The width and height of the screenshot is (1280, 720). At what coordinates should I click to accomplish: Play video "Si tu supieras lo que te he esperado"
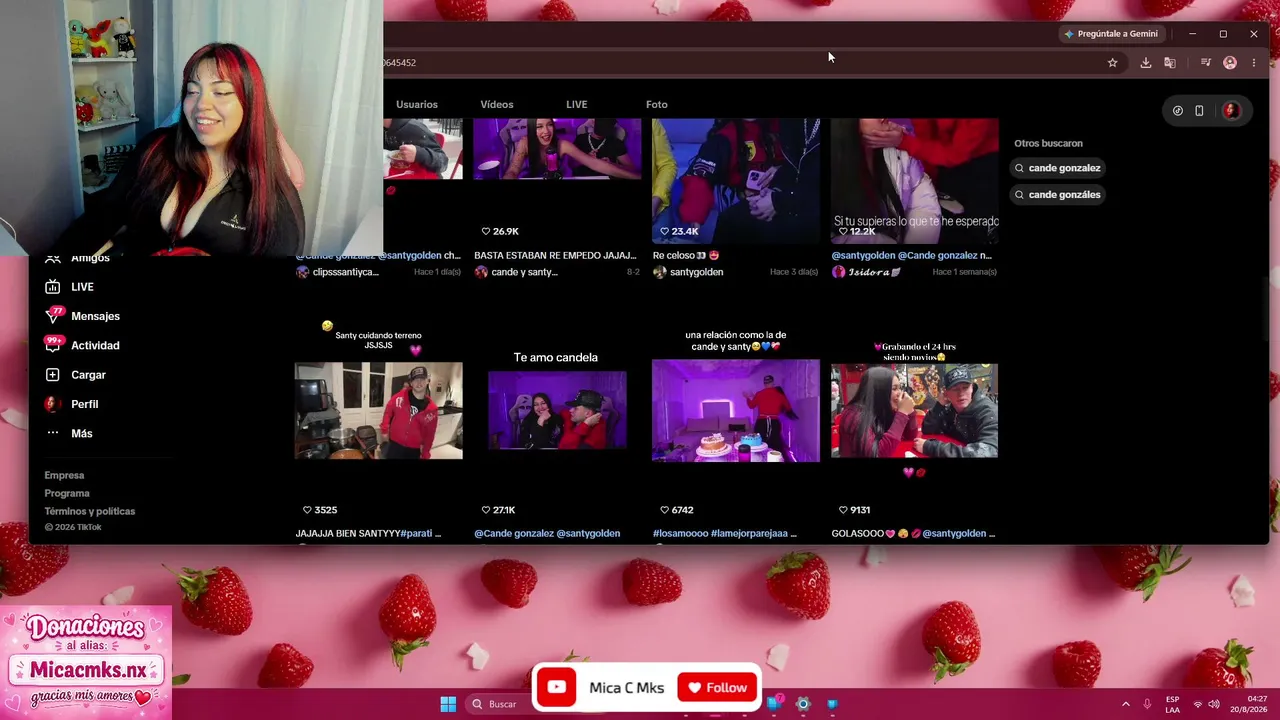pyautogui.click(x=914, y=180)
